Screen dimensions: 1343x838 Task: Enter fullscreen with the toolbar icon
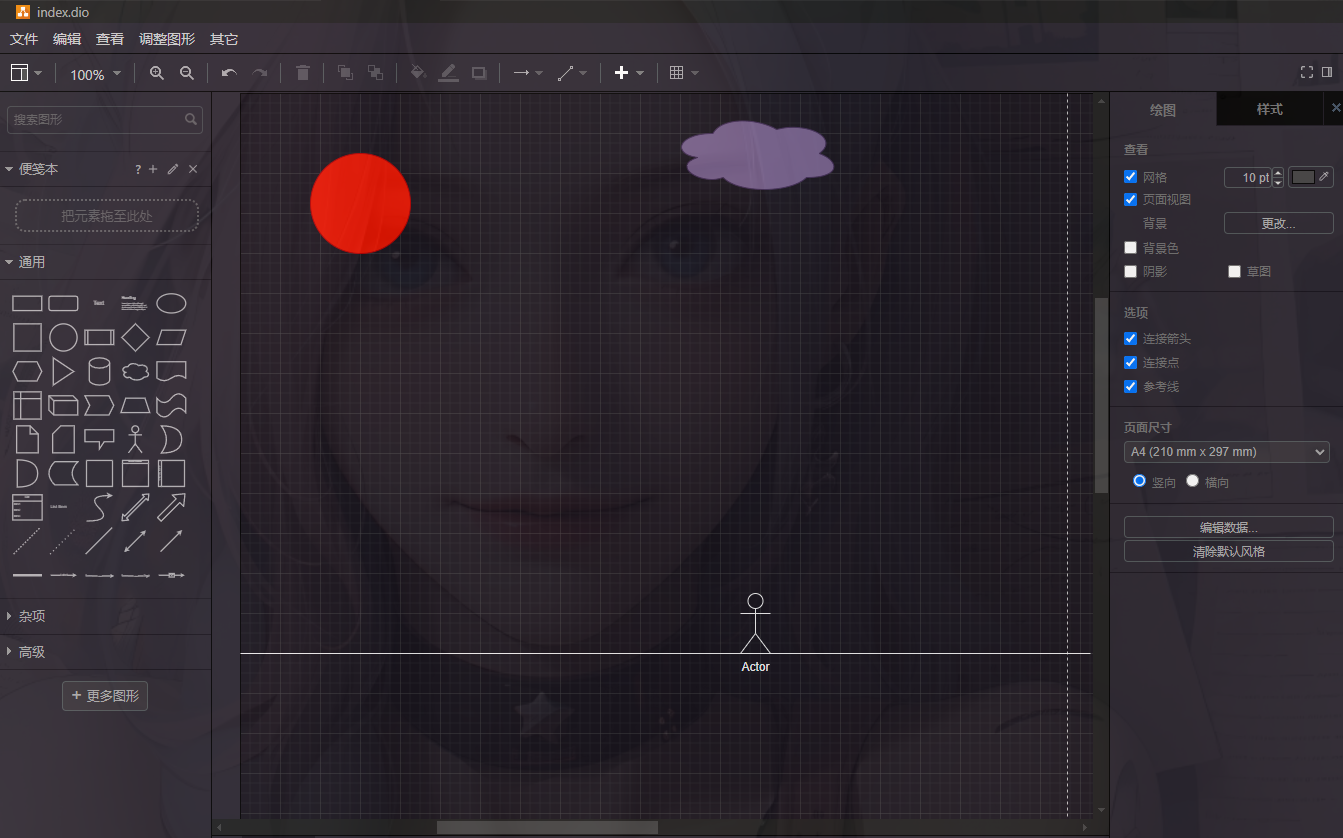click(1306, 72)
